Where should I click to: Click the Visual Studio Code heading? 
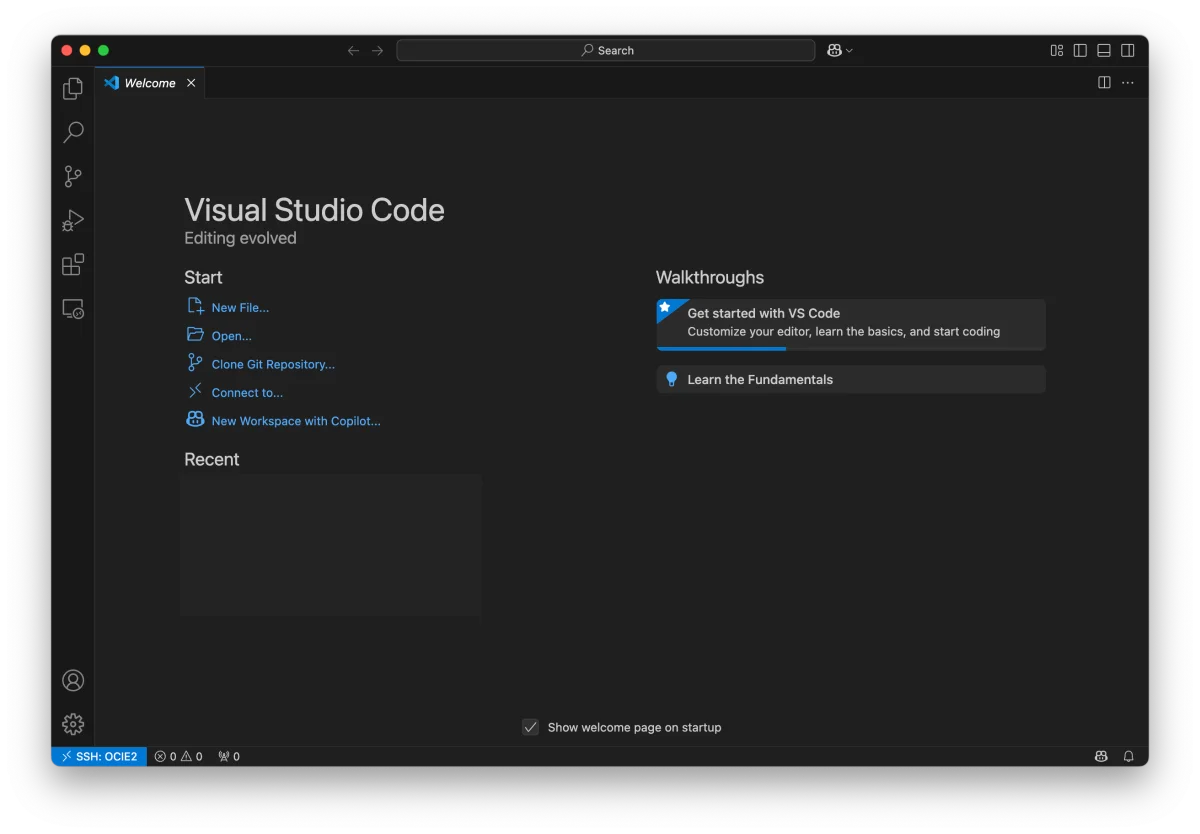point(314,210)
